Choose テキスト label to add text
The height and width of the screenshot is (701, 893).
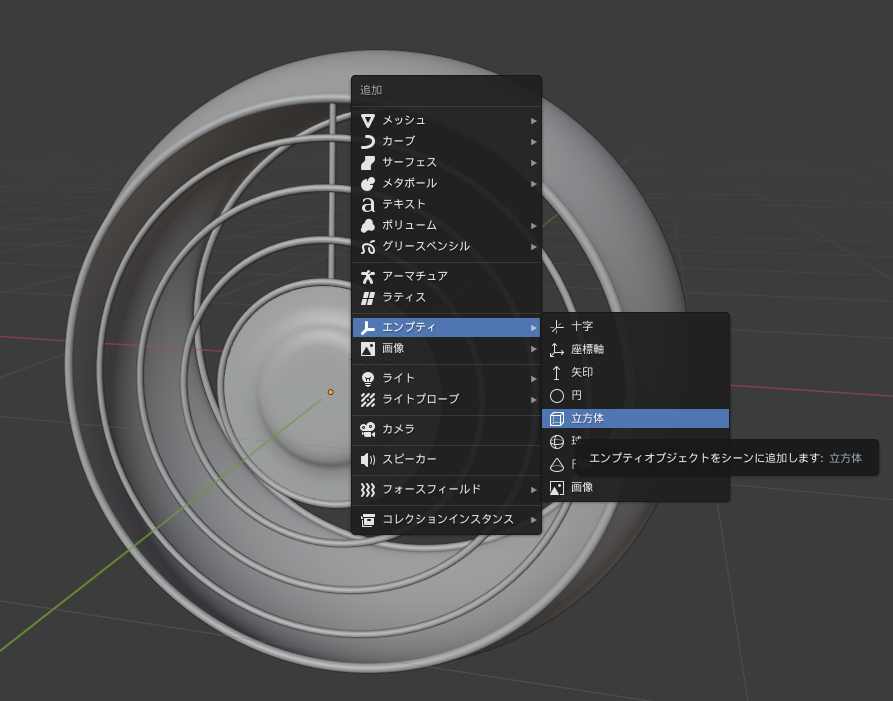[404, 204]
